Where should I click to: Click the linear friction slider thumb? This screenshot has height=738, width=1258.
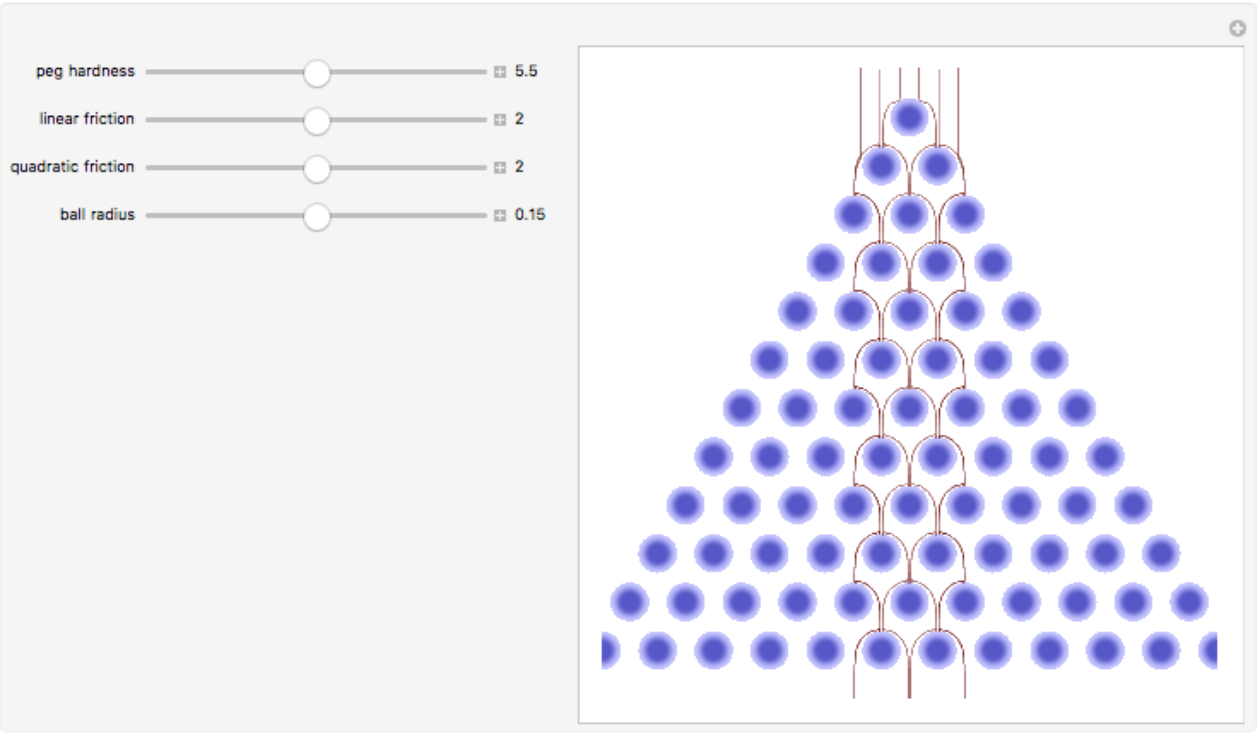click(x=317, y=121)
